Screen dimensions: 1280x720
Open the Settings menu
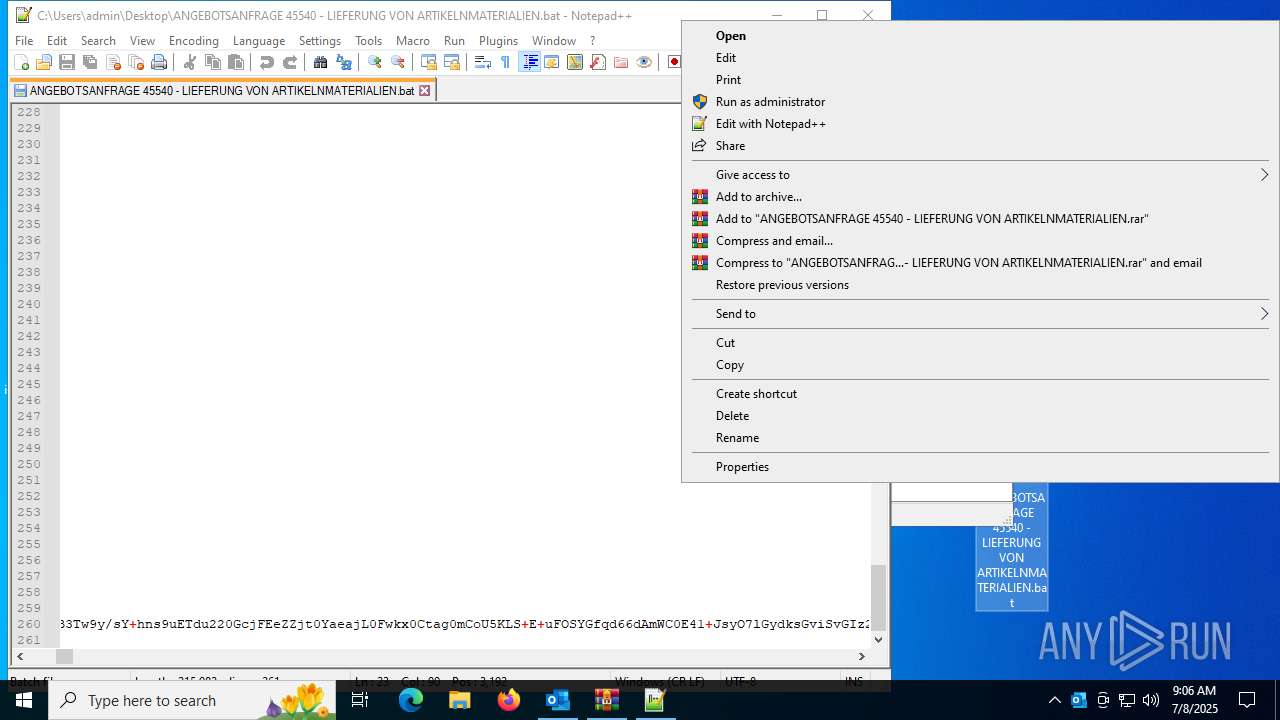[320, 41]
